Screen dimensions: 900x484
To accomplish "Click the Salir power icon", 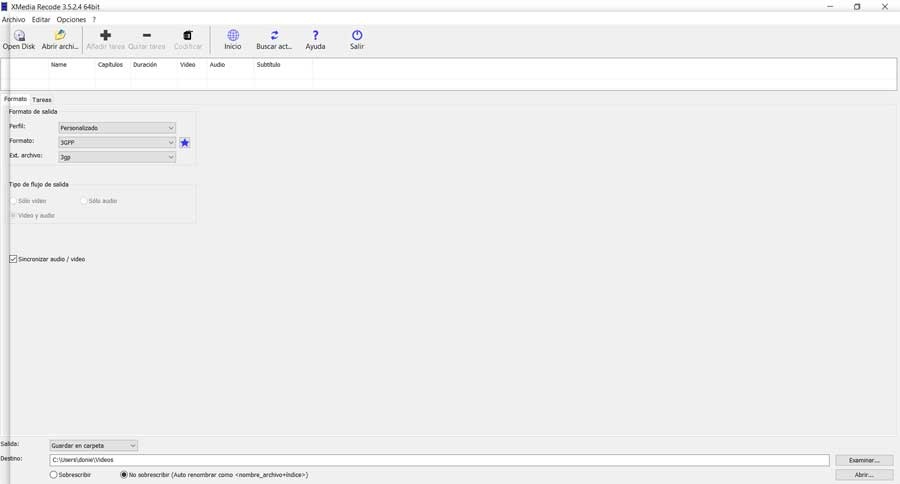I will pos(356,36).
